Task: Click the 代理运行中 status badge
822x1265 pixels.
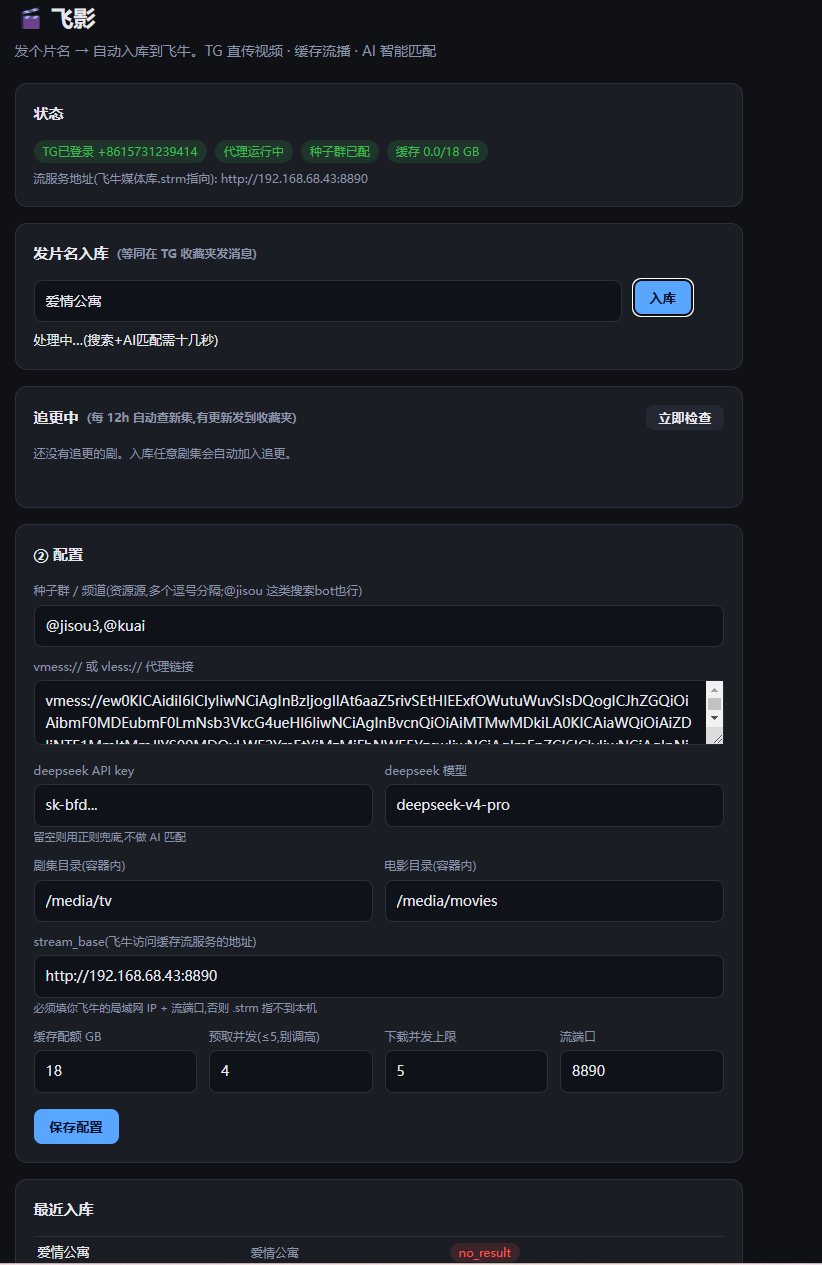Action: click(254, 152)
